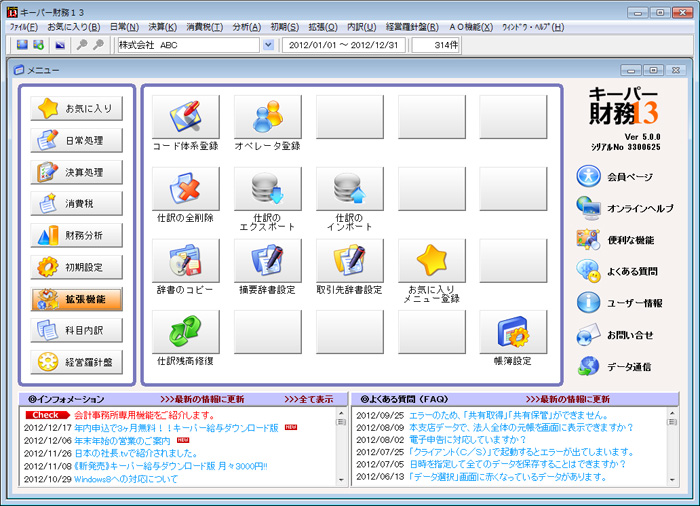700x506 pixels.
Task: Open 年末年始の営業のご案内 link
Action: point(122,441)
